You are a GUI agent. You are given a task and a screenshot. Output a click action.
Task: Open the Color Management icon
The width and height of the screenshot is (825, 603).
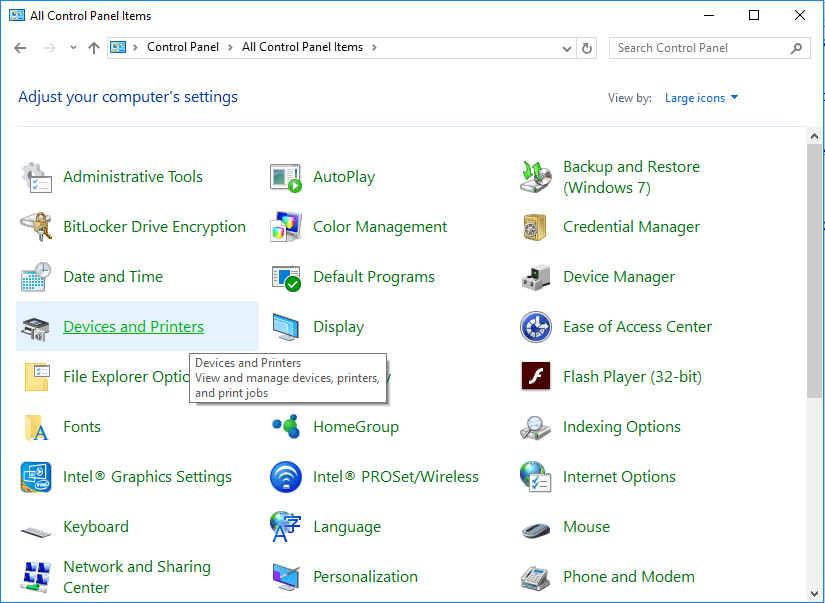point(286,227)
